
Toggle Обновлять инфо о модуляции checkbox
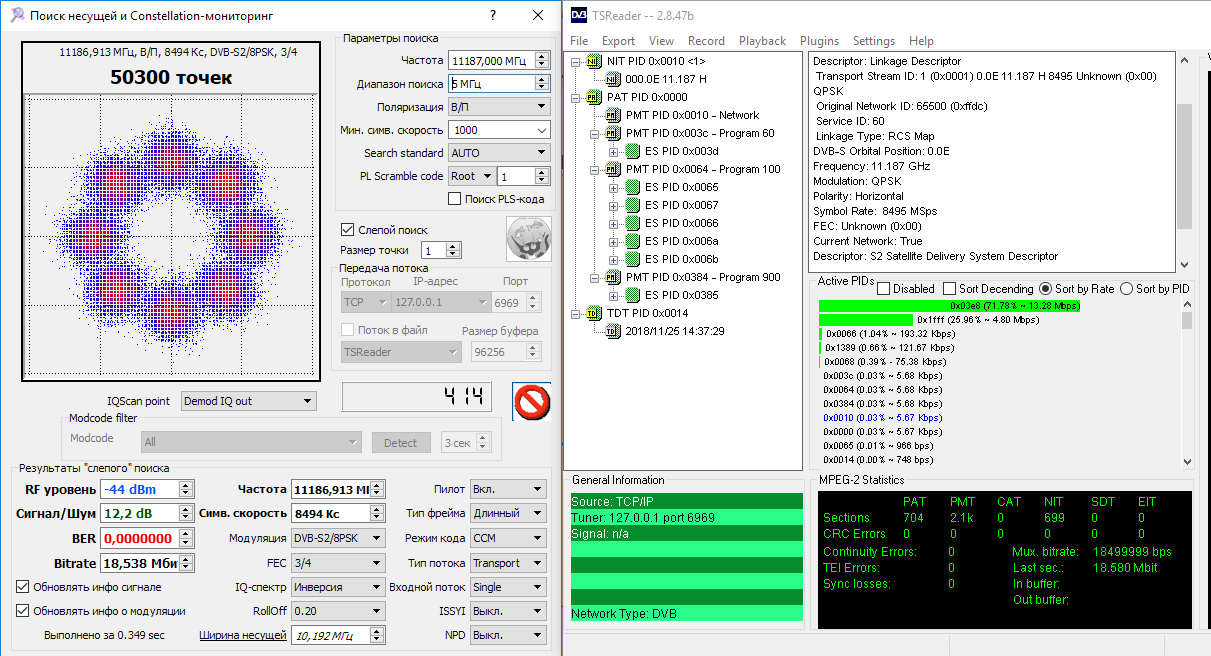coord(23,611)
